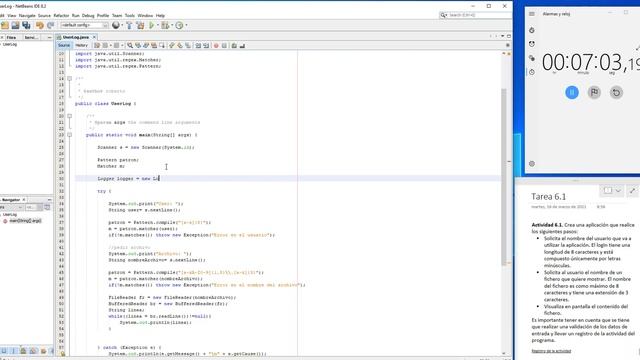Open the Run Project dropdown arrow

[x=158, y=25]
